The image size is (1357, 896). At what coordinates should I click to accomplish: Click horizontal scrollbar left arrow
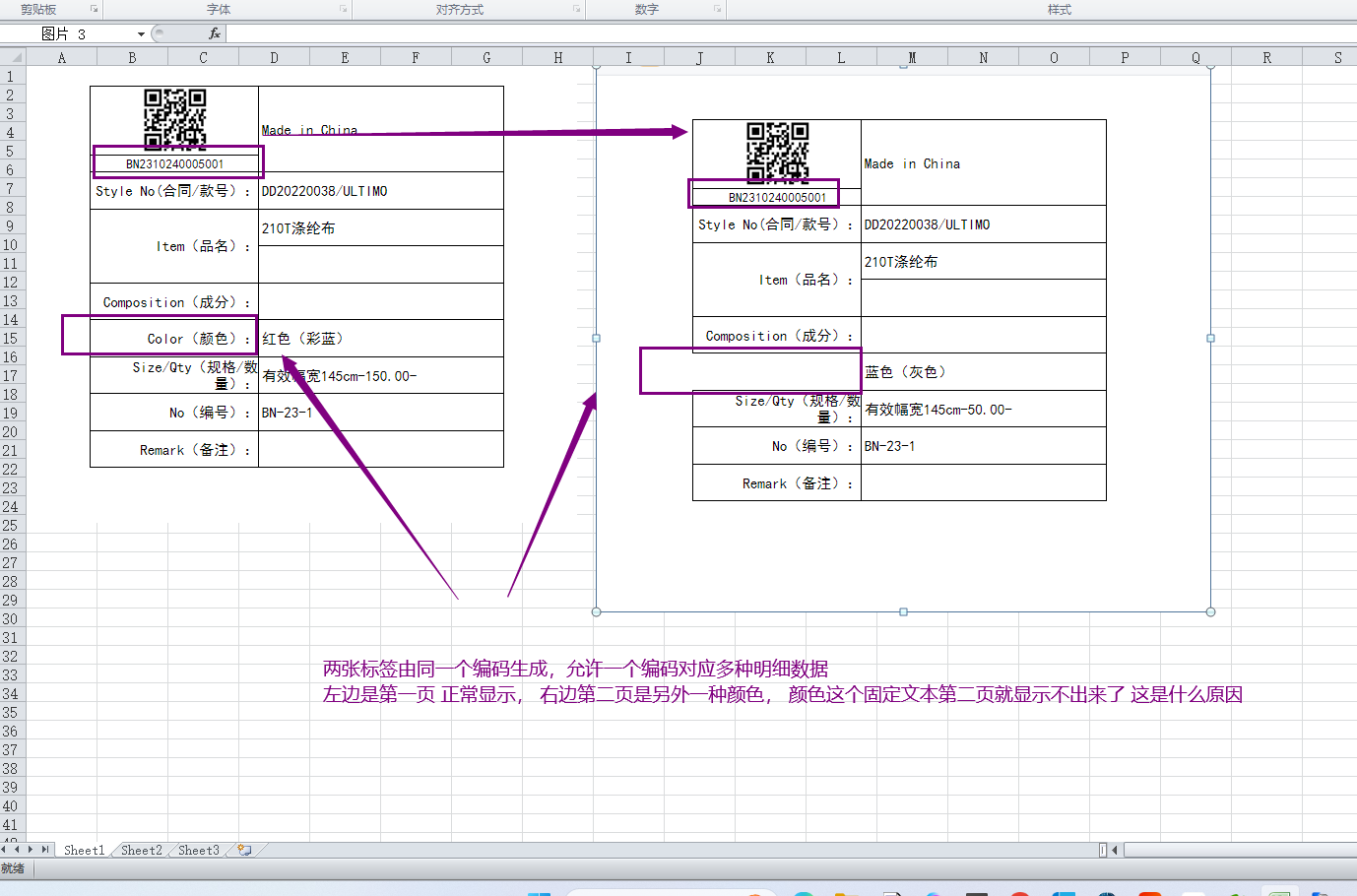1115,850
